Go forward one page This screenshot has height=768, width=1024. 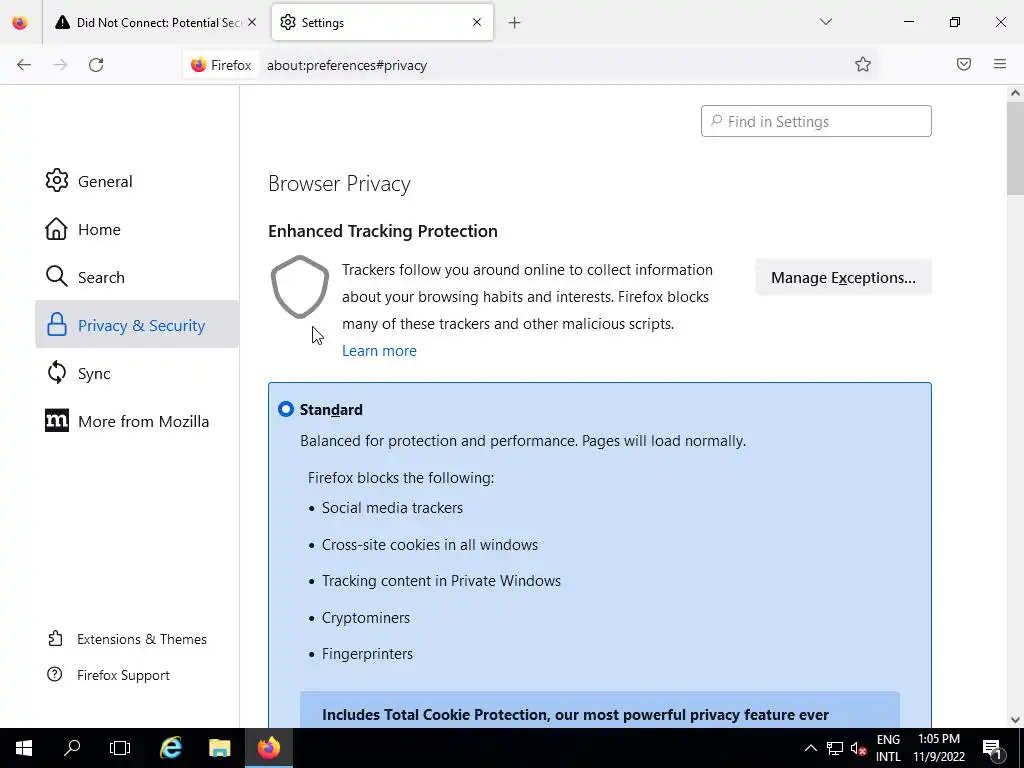click(60, 65)
